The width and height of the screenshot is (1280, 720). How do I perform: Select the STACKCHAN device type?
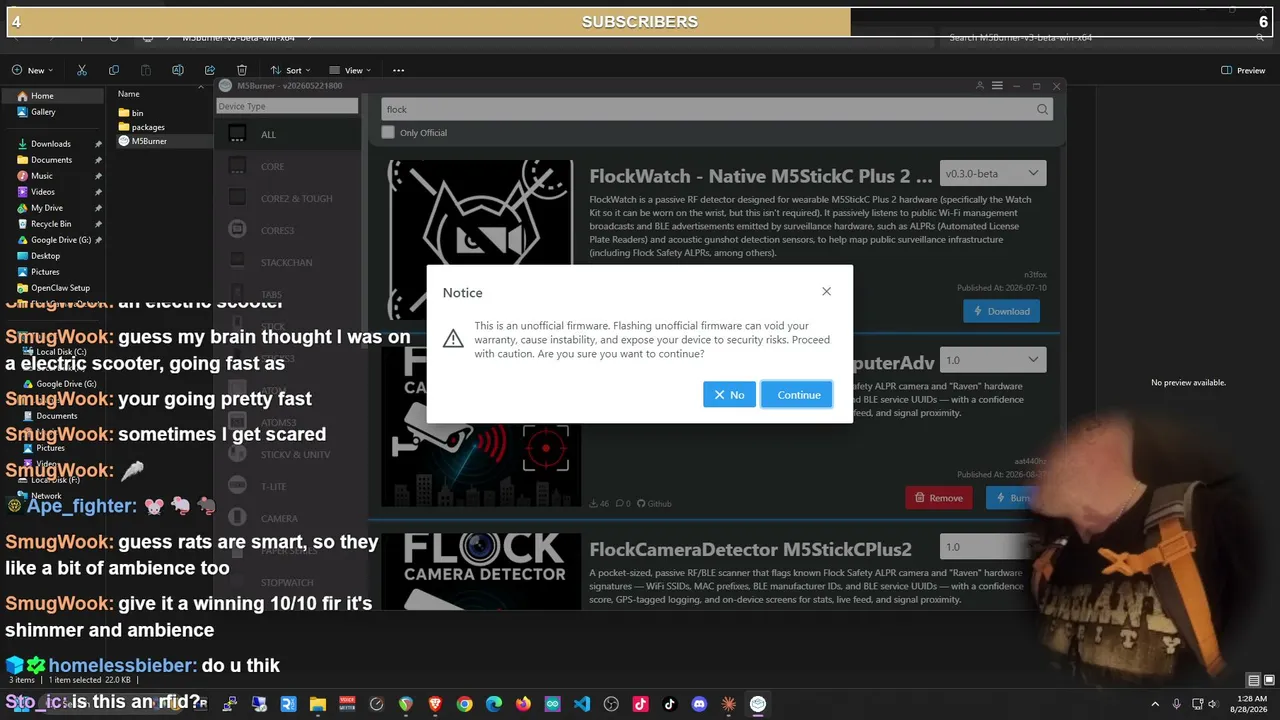coord(287,262)
